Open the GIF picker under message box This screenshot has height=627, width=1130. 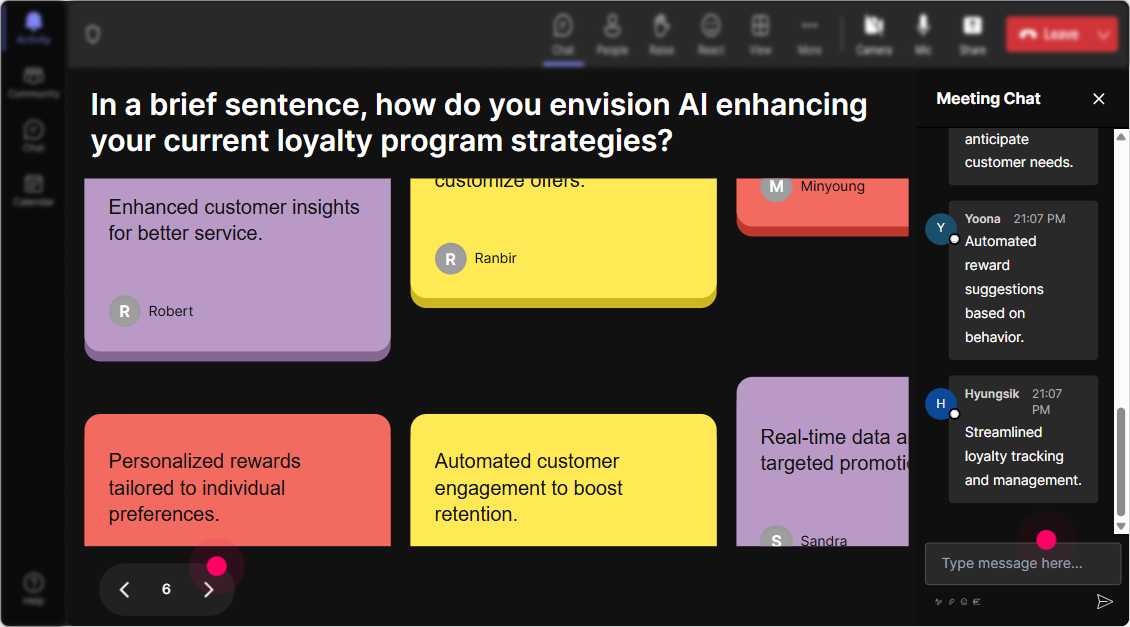click(x=976, y=602)
